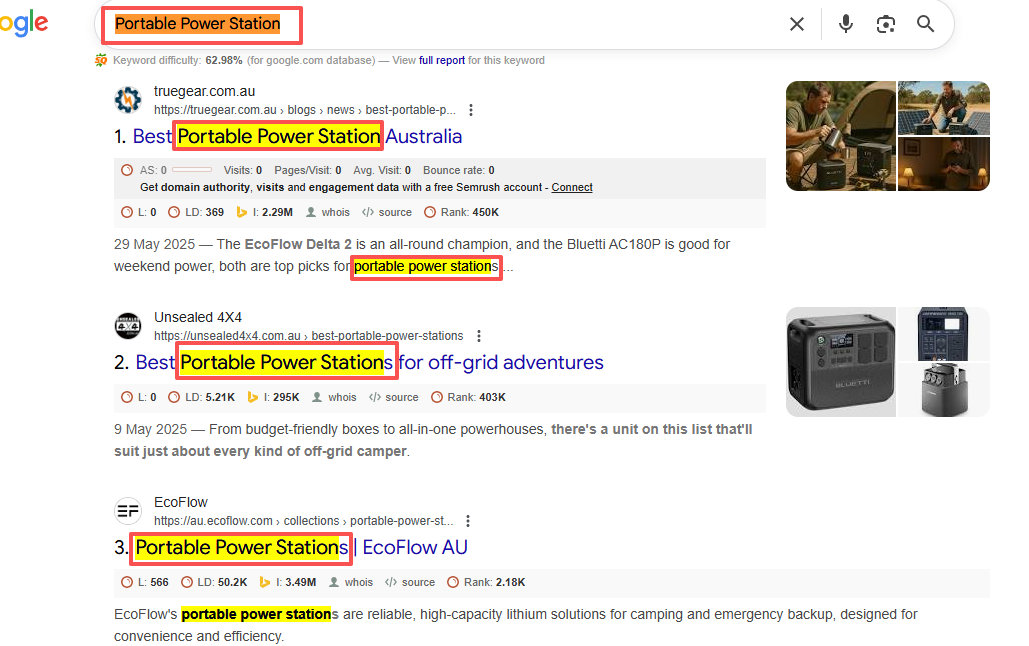Click Connect link for Semrush account
Viewport: 1029px width, 646px height.
click(572, 187)
